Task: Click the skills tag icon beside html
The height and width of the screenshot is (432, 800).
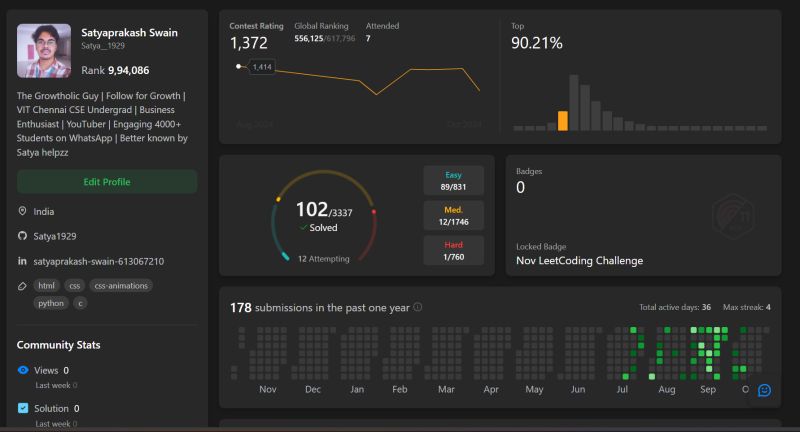Action: [22, 286]
